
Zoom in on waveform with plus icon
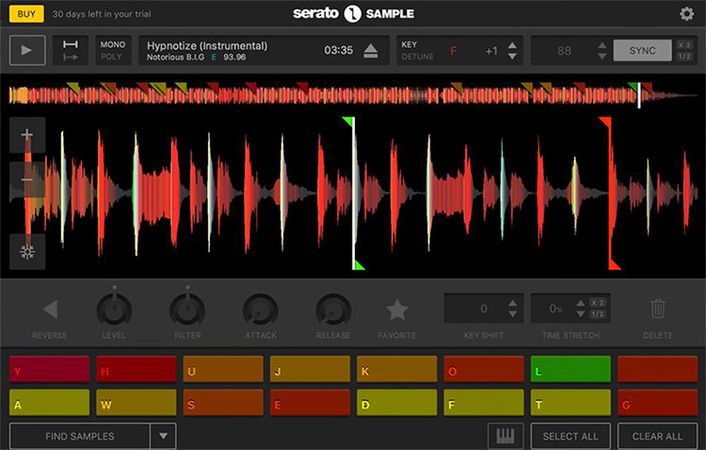click(27, 135)
